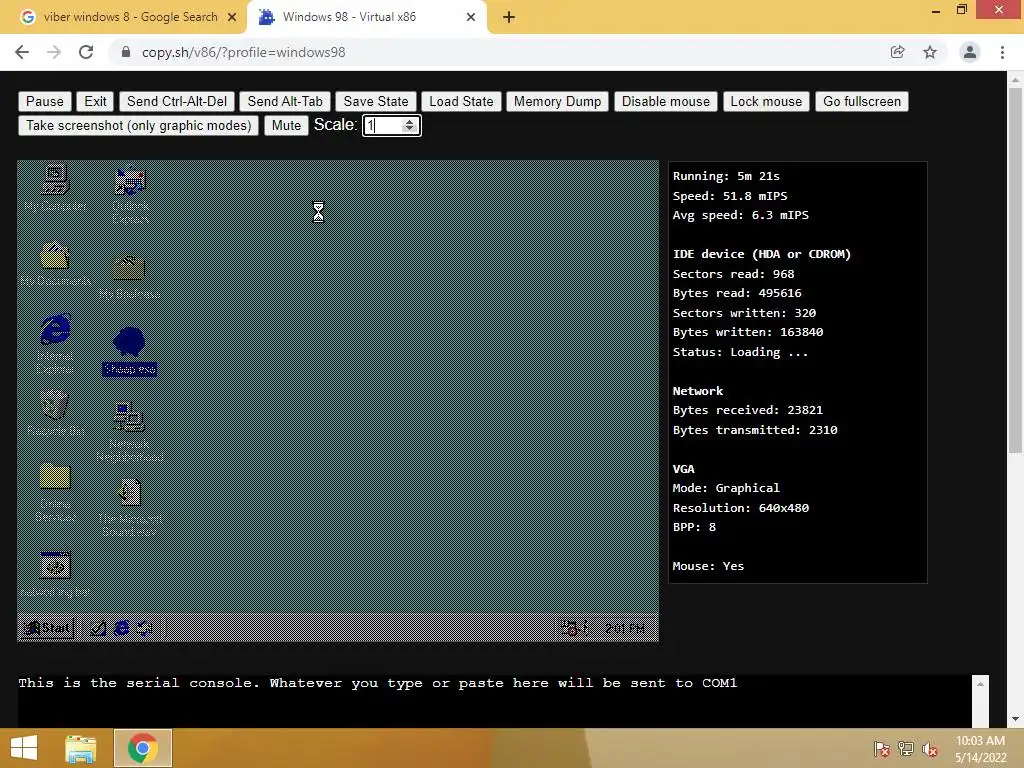Click Send Alt-Tab button

click(x=285, y=101)
